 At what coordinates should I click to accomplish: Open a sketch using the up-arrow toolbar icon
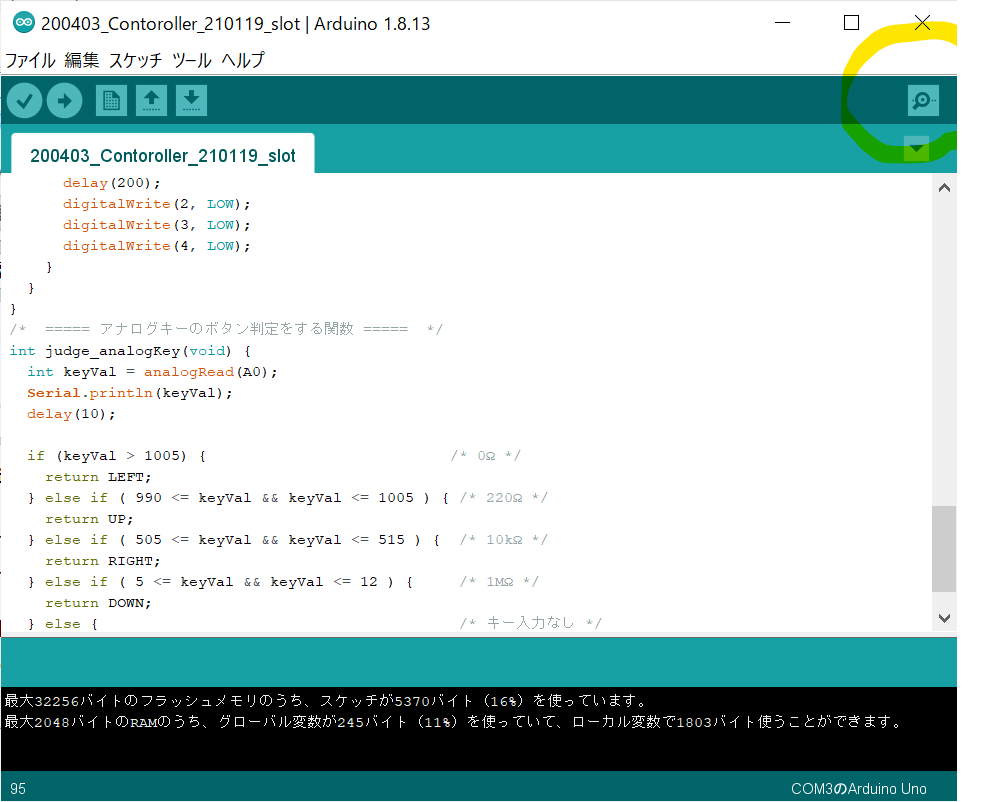point(151,100)
